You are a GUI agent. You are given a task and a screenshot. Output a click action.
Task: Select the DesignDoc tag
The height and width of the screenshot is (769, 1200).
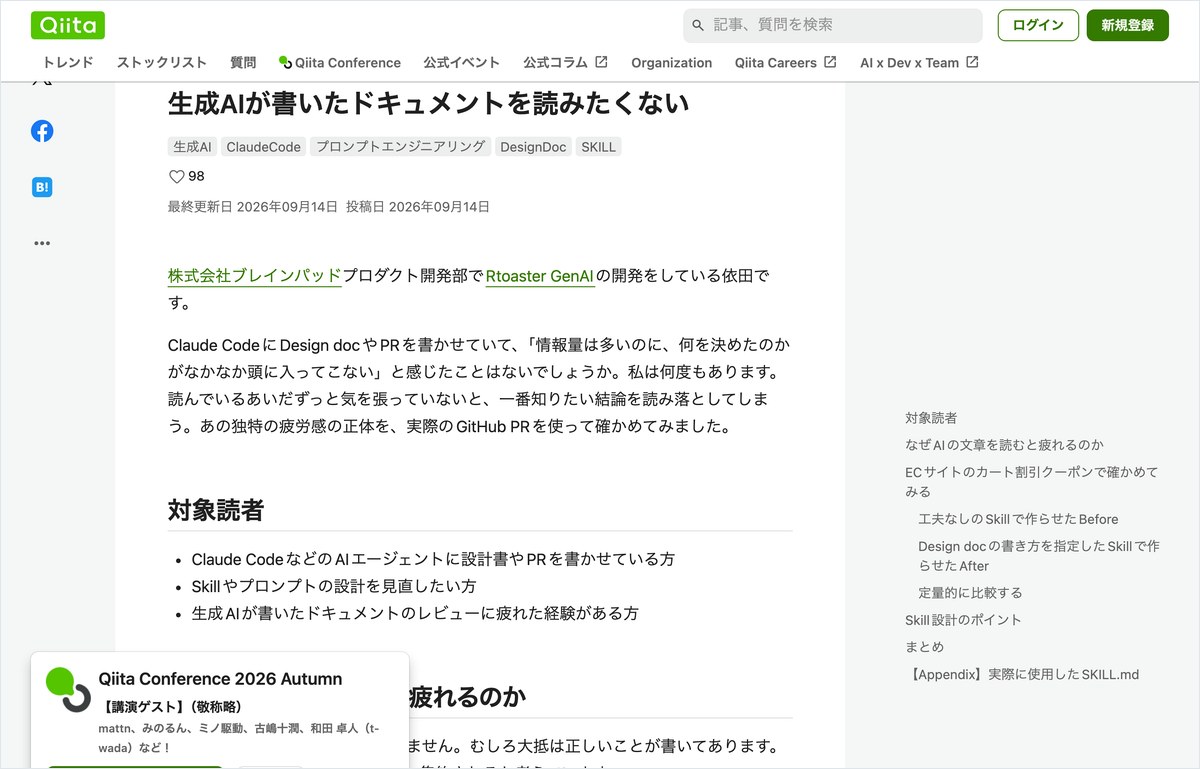point(533,147)
